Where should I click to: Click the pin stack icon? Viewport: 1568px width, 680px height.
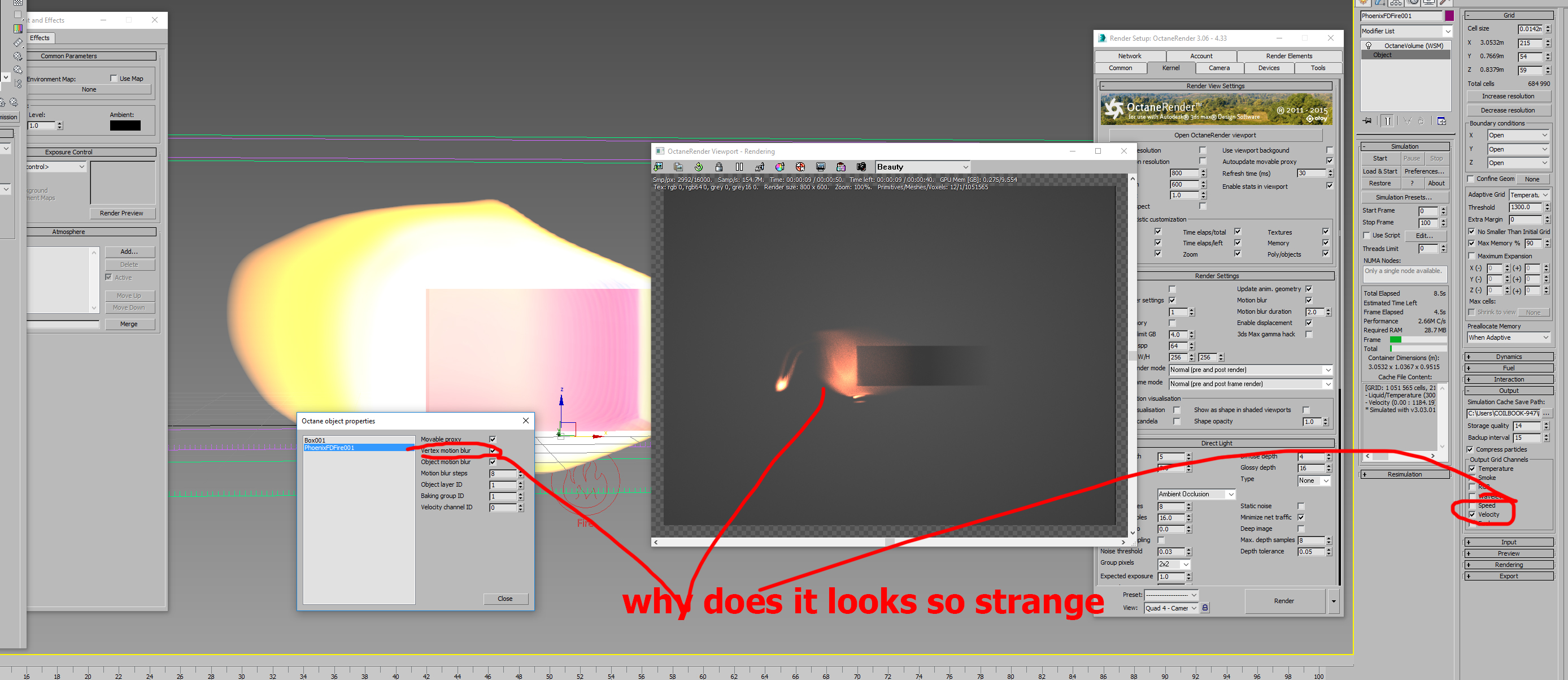point(1367,120)
